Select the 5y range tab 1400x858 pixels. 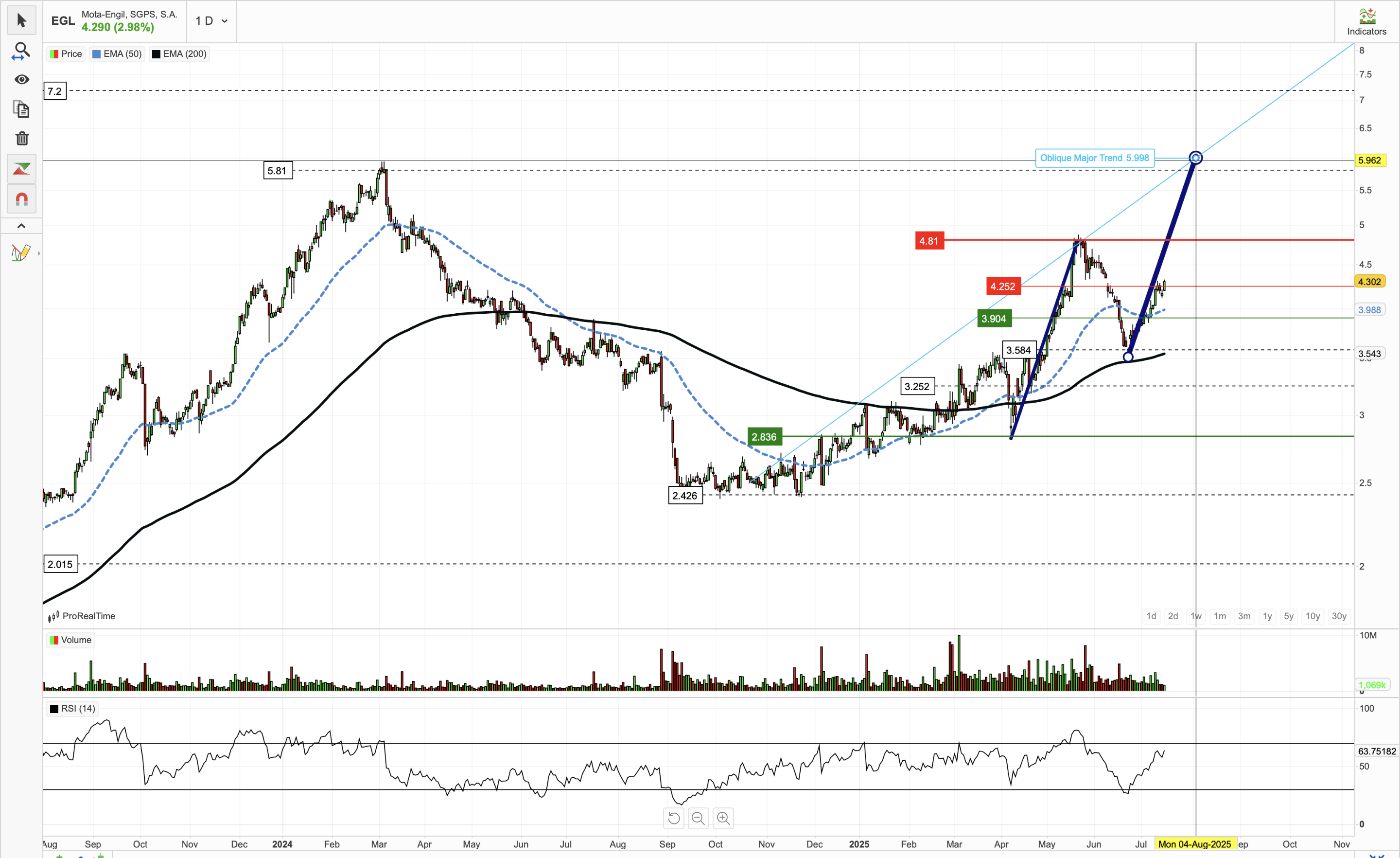pos(1289,616)
